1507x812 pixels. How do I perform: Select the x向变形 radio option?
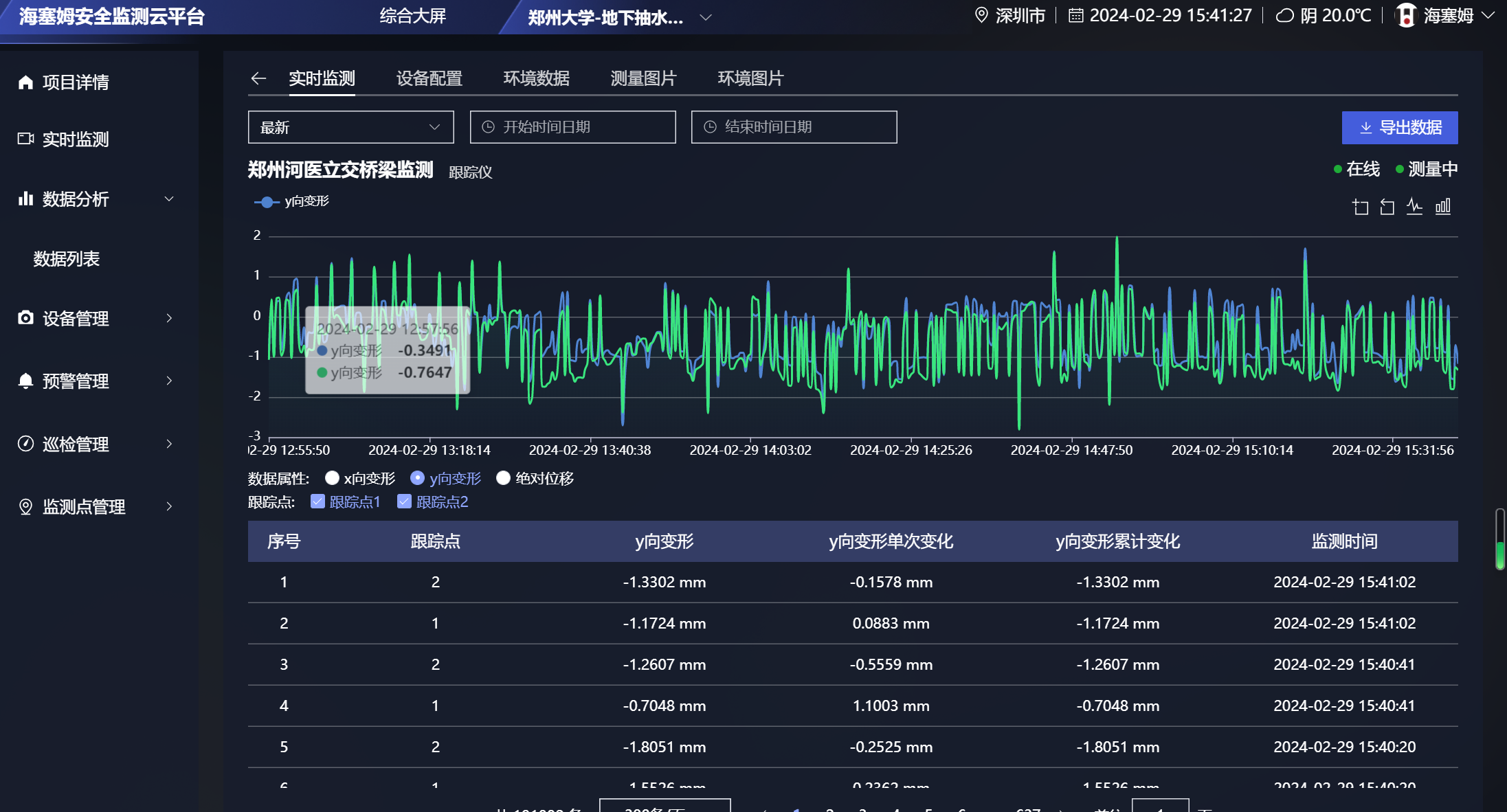tap(332, 477)
